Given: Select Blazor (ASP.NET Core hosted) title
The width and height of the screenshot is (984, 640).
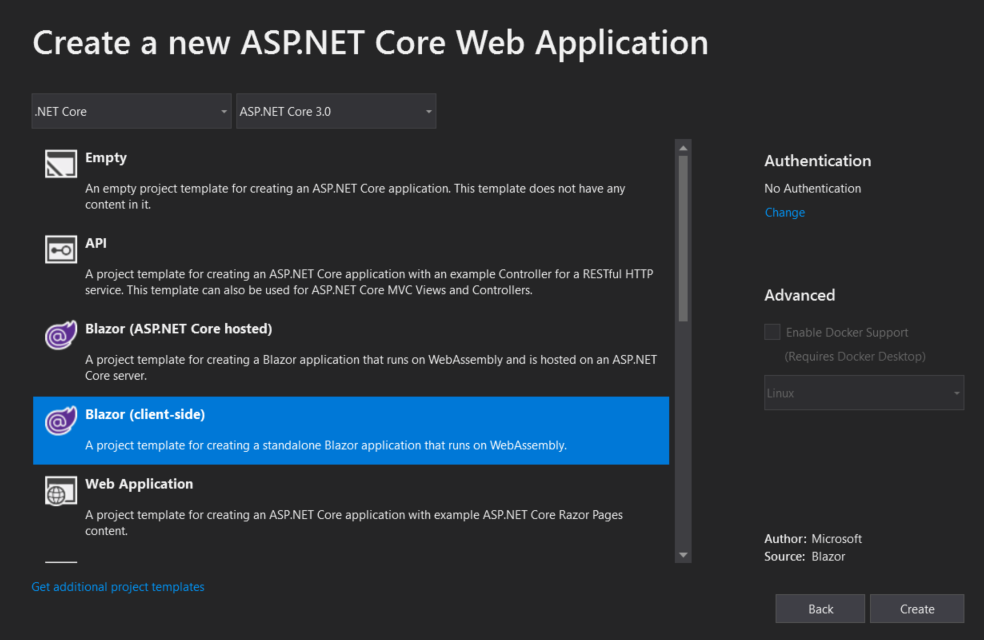Looking at the screenshot, I should pyautogui.click(x=179, y=329).
